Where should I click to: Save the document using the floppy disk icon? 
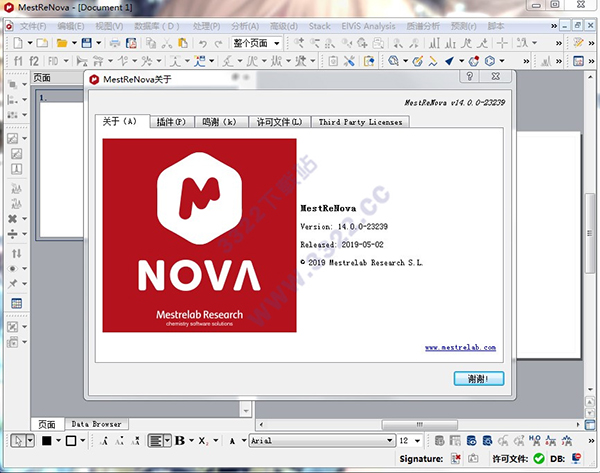tap(87, 43)
